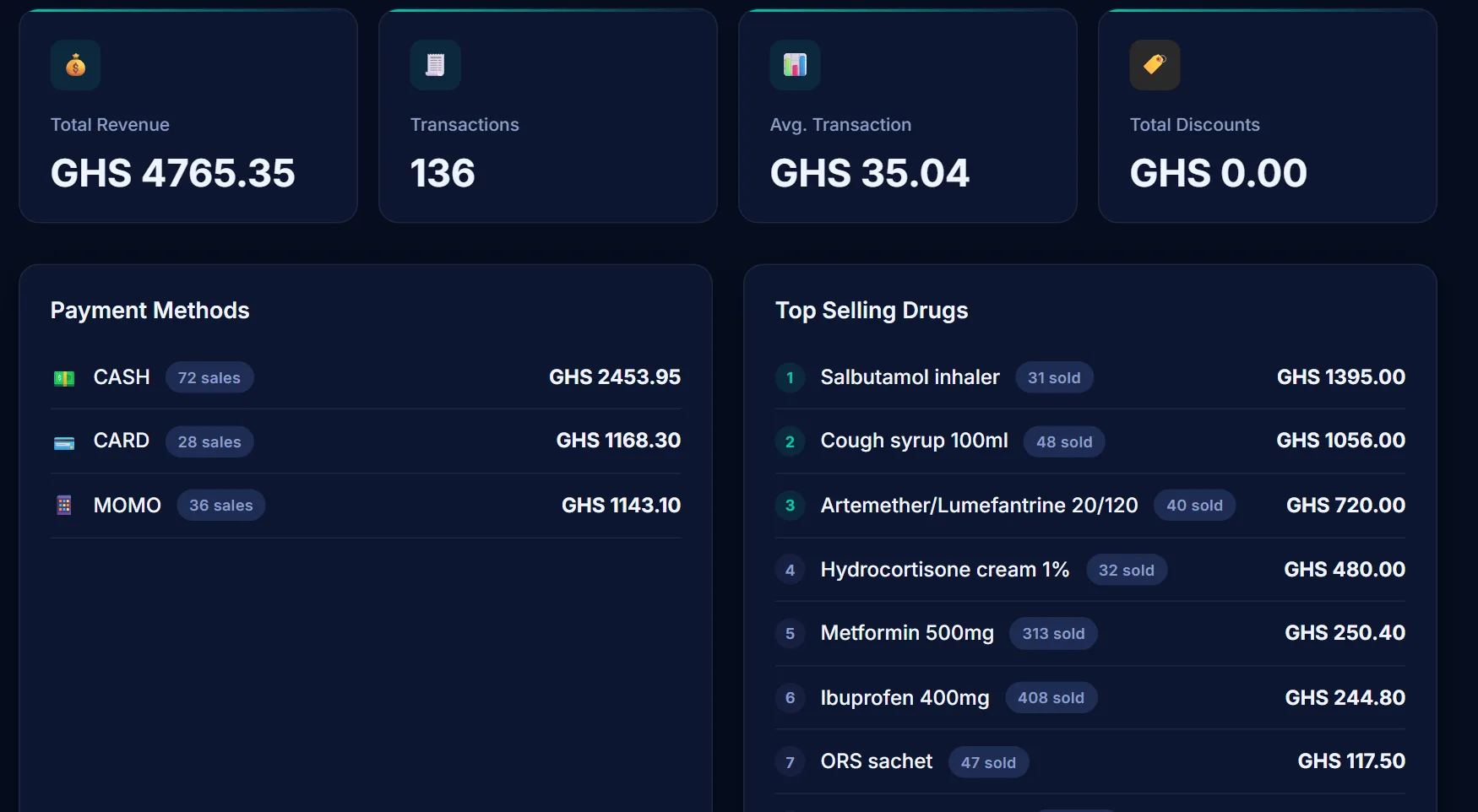This screenshot has height=812, width=1478.
Task: Click rank badge 4 for Hydrocortisone cream
Action: tap(790, 570)
